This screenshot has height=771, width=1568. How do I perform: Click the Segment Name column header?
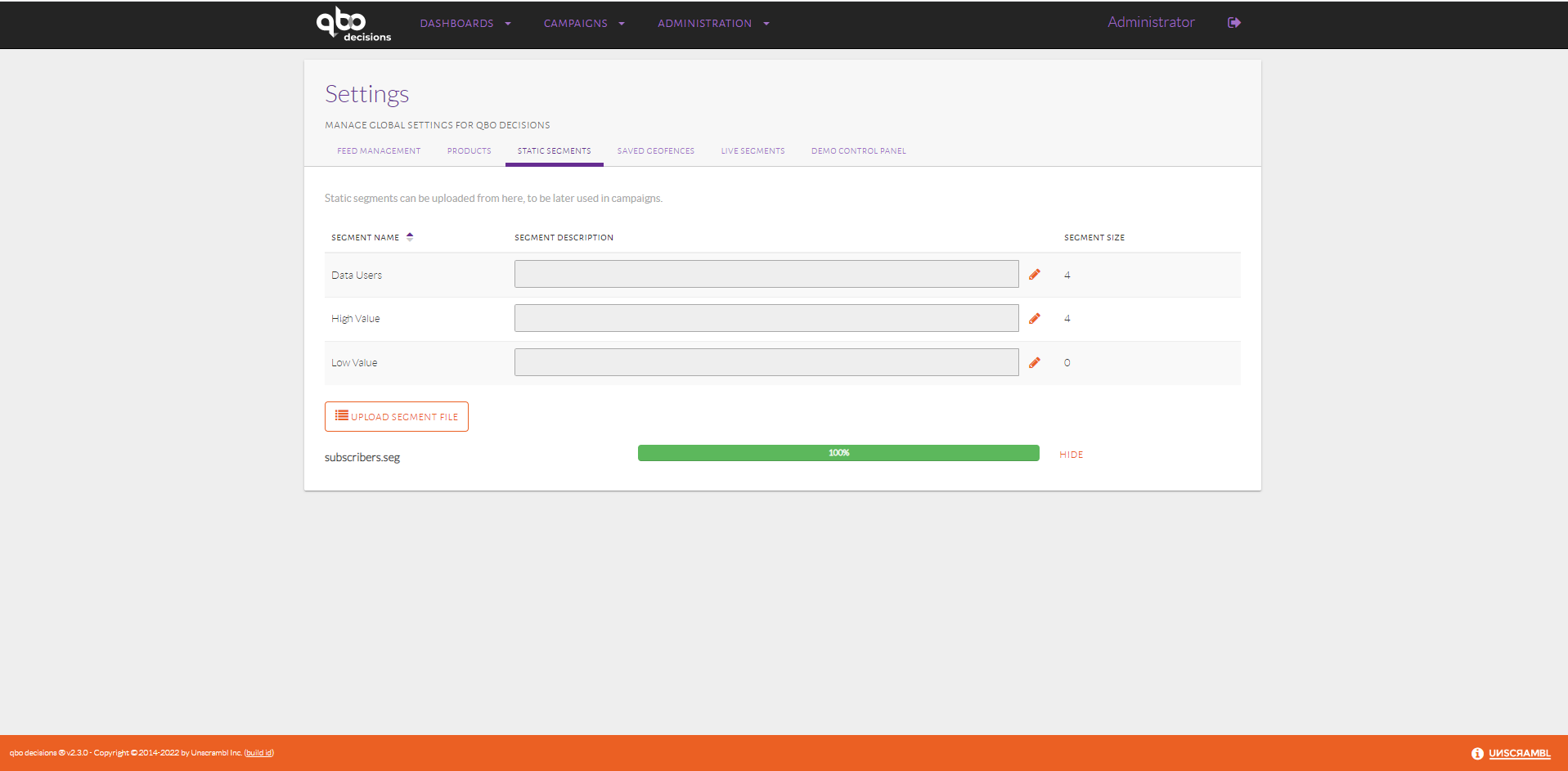click(366, 238)
